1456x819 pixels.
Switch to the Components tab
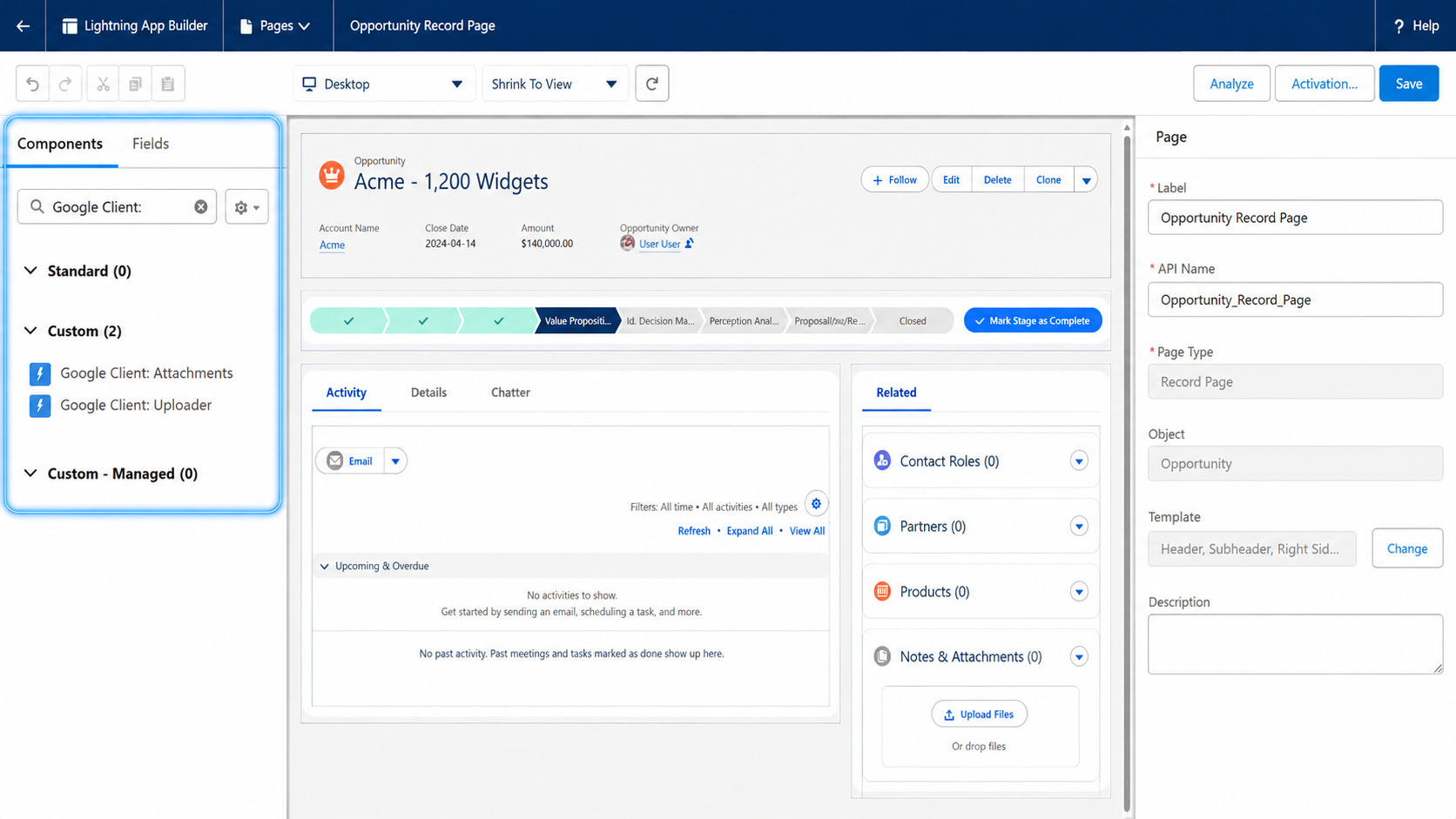60,144
